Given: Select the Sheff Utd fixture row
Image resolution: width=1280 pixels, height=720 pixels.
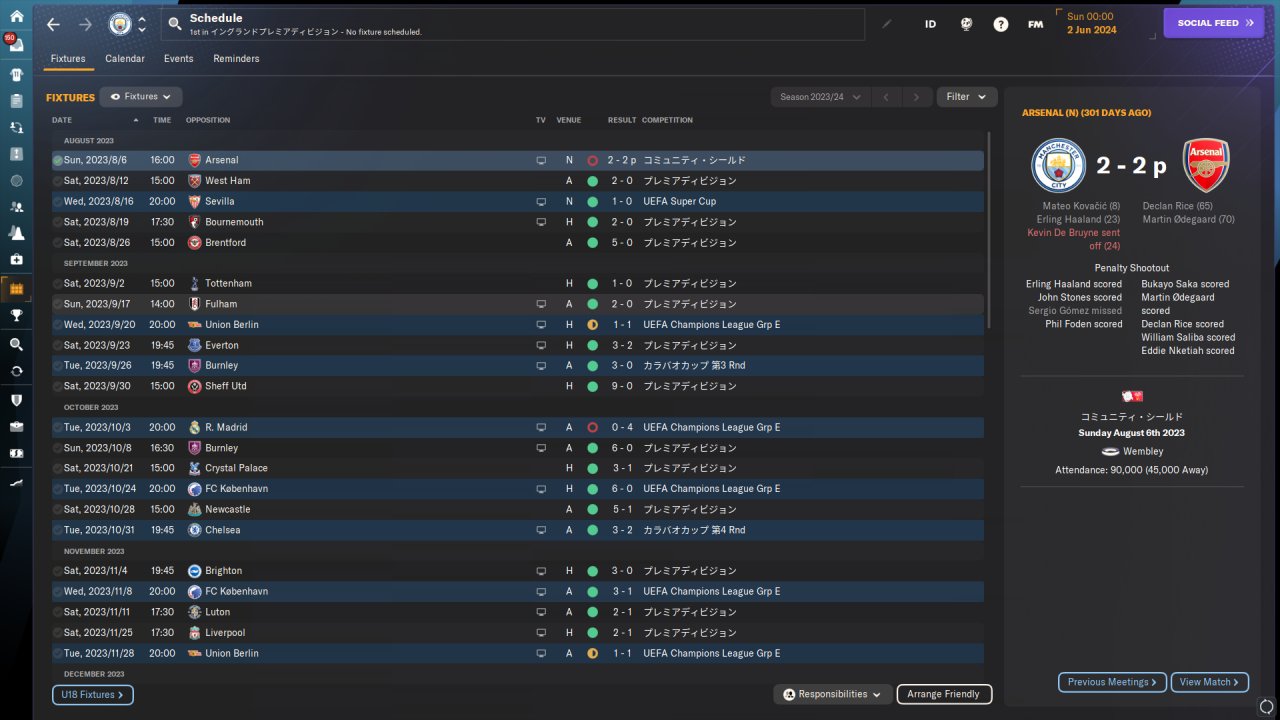Looking at the screenshot, I should (518, 386).
